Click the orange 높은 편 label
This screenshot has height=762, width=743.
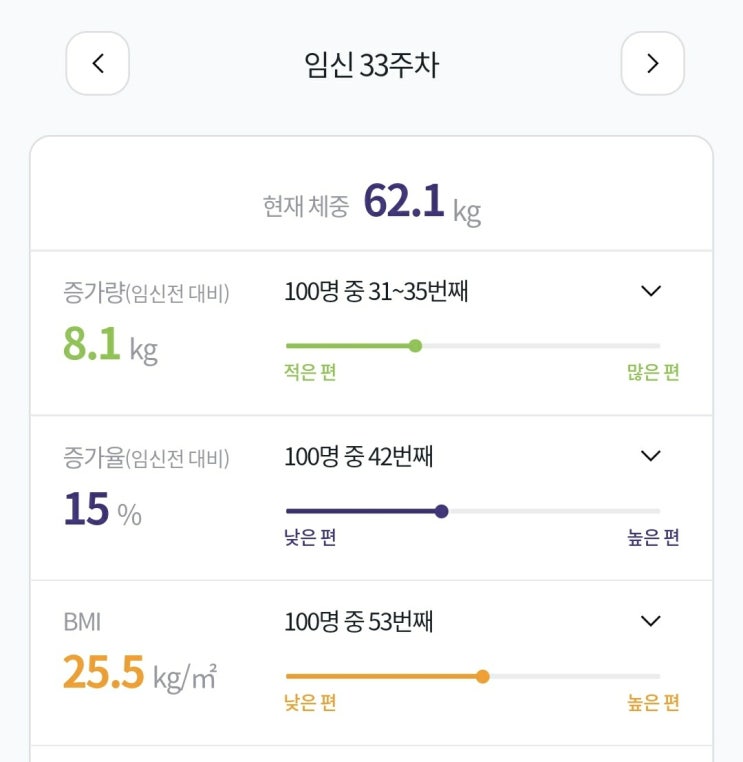(x=653, y=703)
